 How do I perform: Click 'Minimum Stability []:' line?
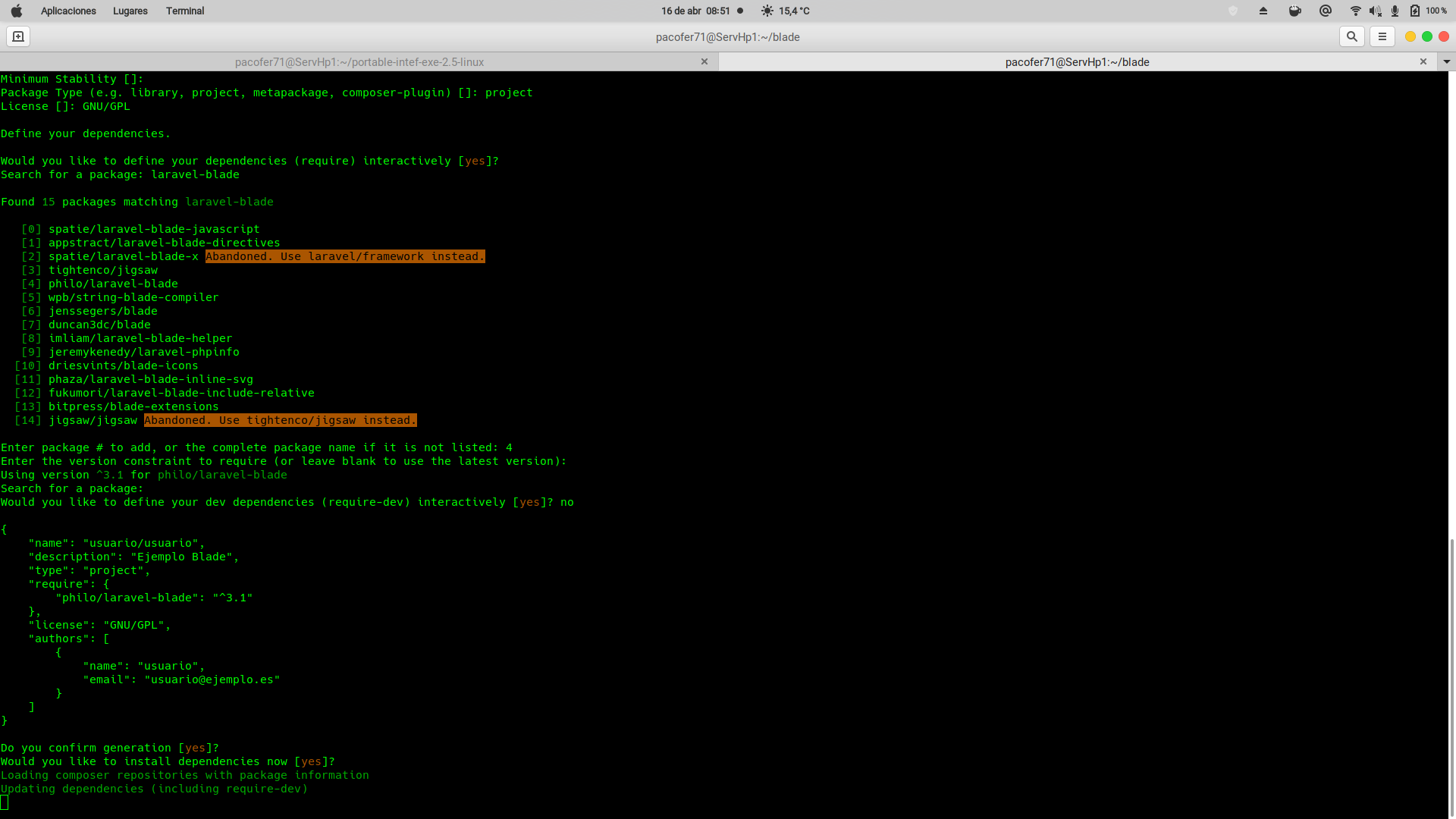click(72, 79)
